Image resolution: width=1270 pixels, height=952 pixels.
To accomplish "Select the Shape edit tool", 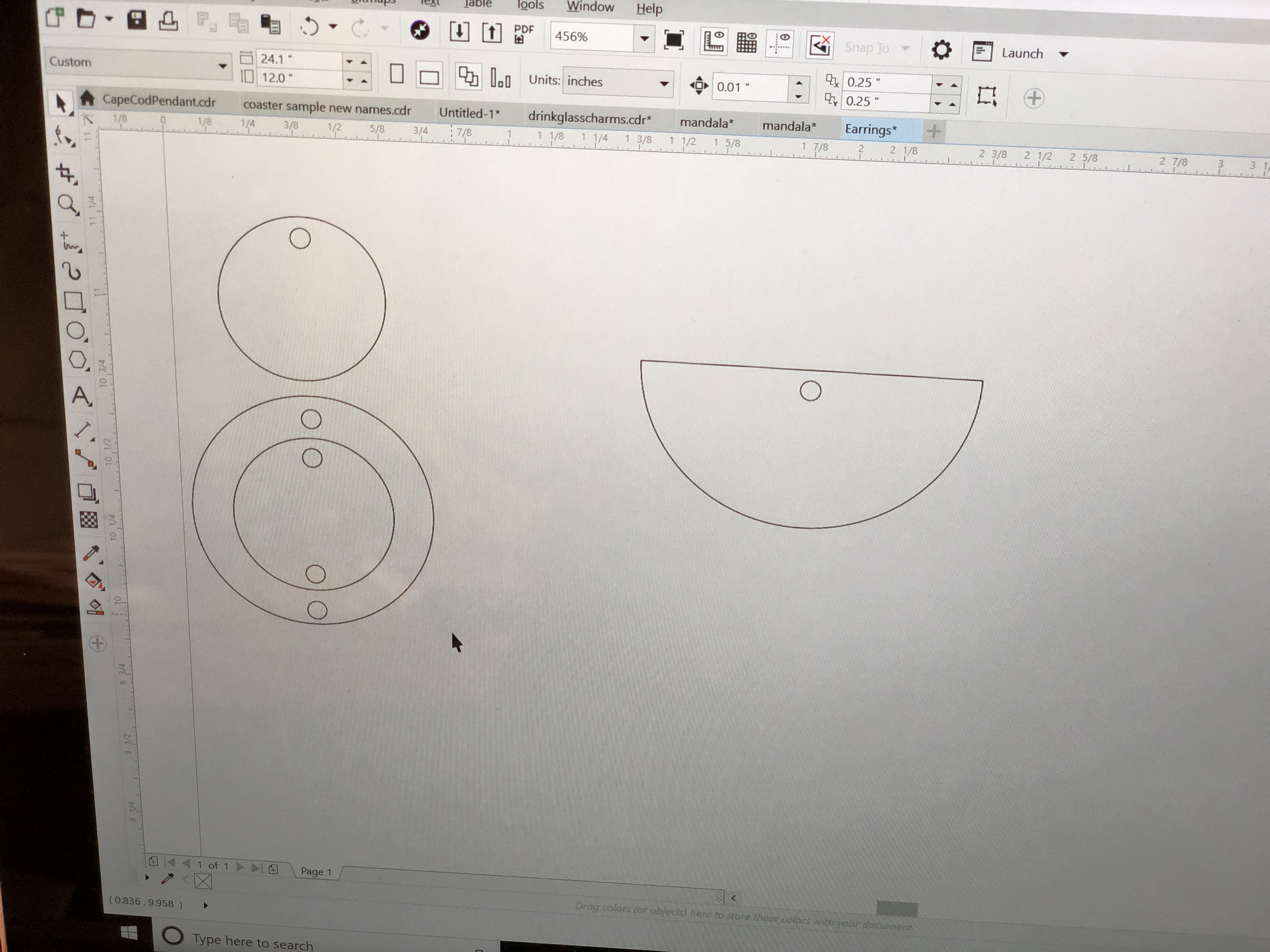I will coord(64,138).
